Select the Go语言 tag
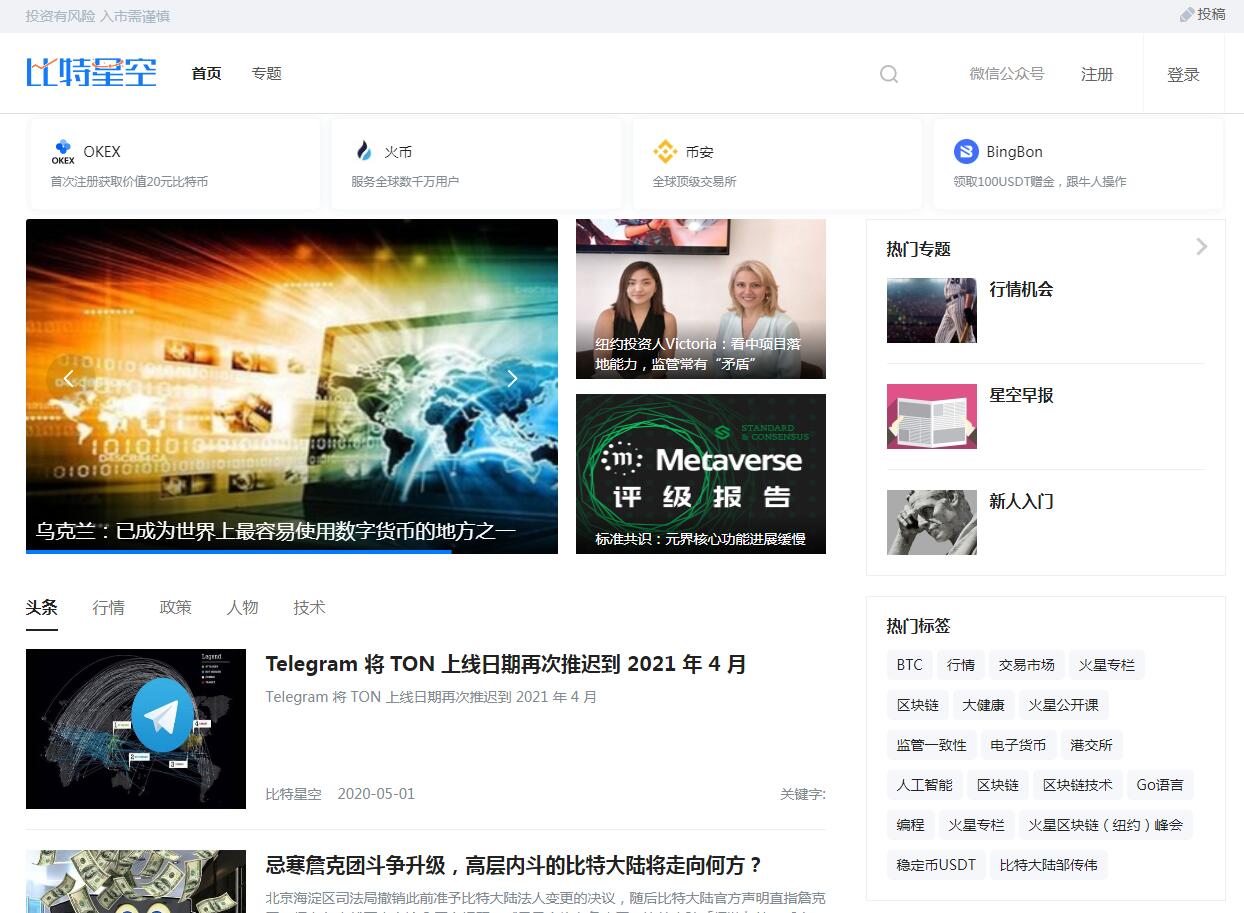This screenshot has height=913, width=1244. tap(1160, 785)
